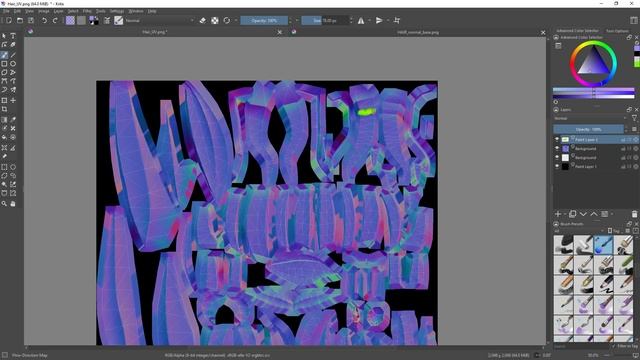Toggle wrap around mode
The image size is (640, 360).
click(397, 20)
